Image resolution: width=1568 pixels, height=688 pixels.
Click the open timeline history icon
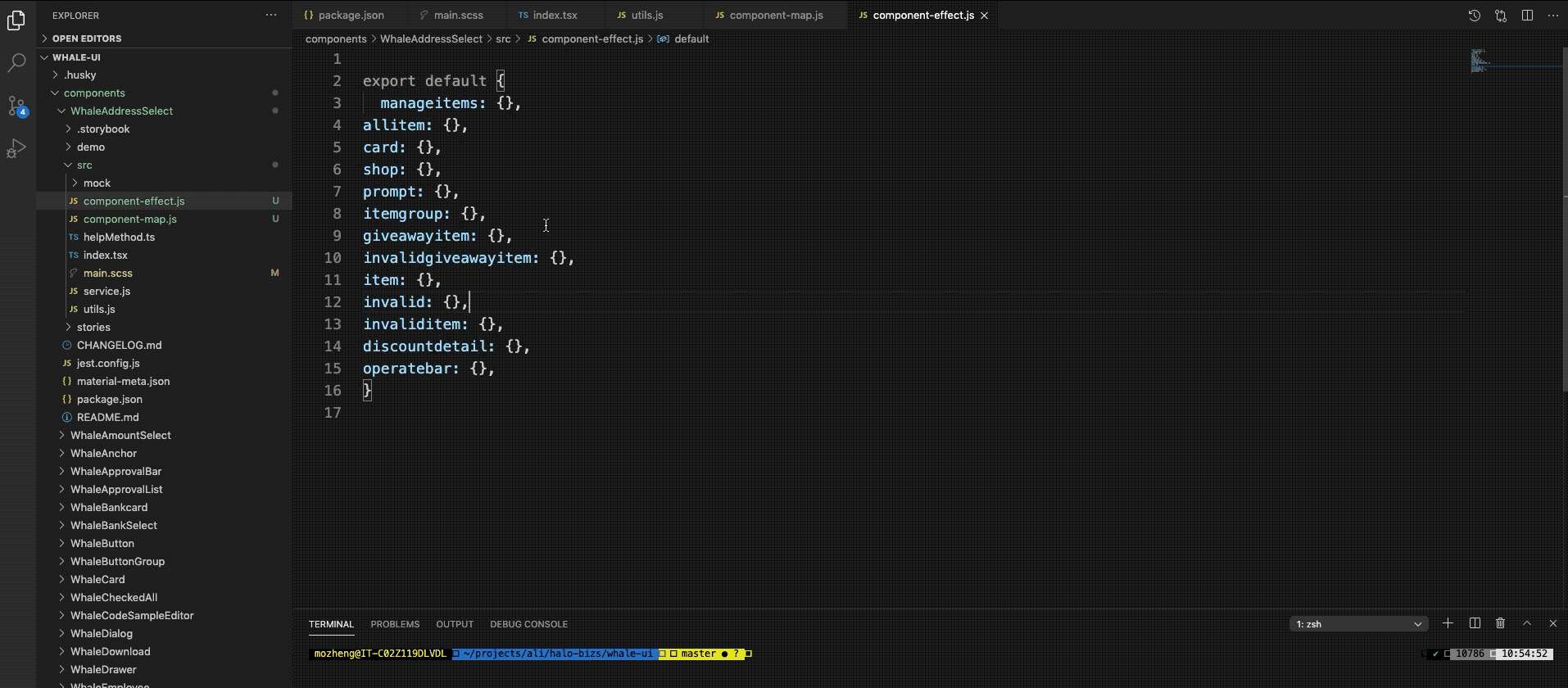coord(1474,16)
